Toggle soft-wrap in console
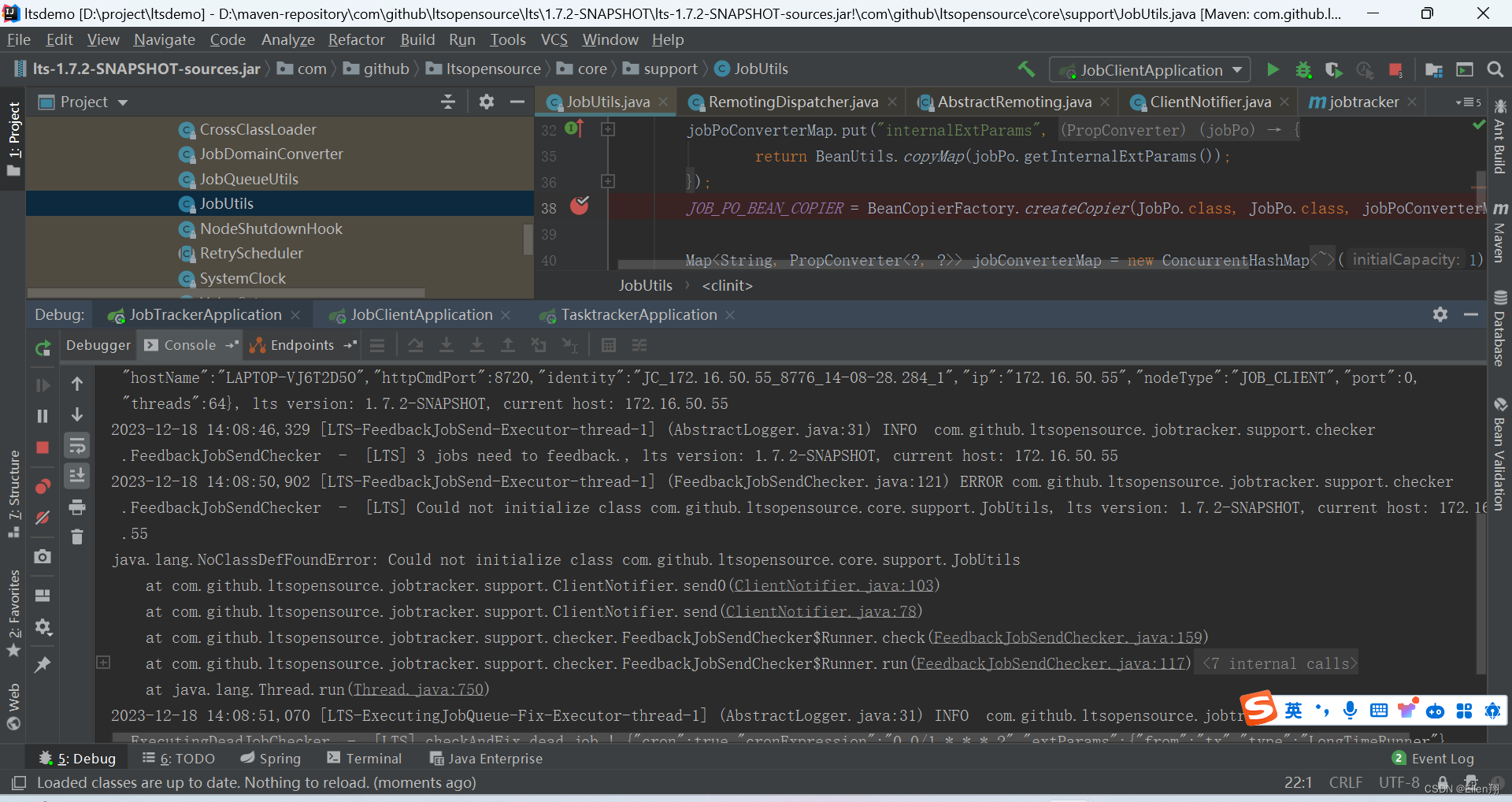 (x=77, y=446)
